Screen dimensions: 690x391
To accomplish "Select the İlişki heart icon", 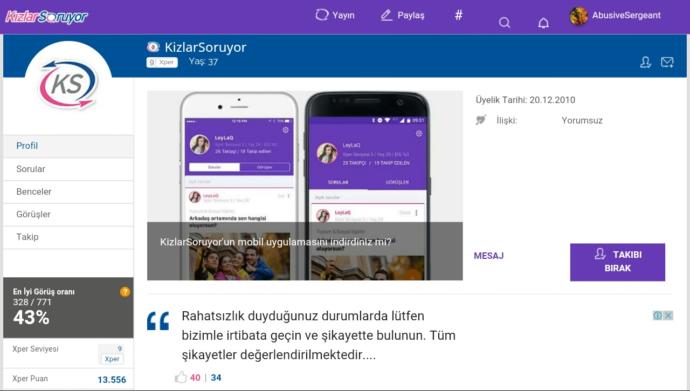I will (x=481, y=120).
